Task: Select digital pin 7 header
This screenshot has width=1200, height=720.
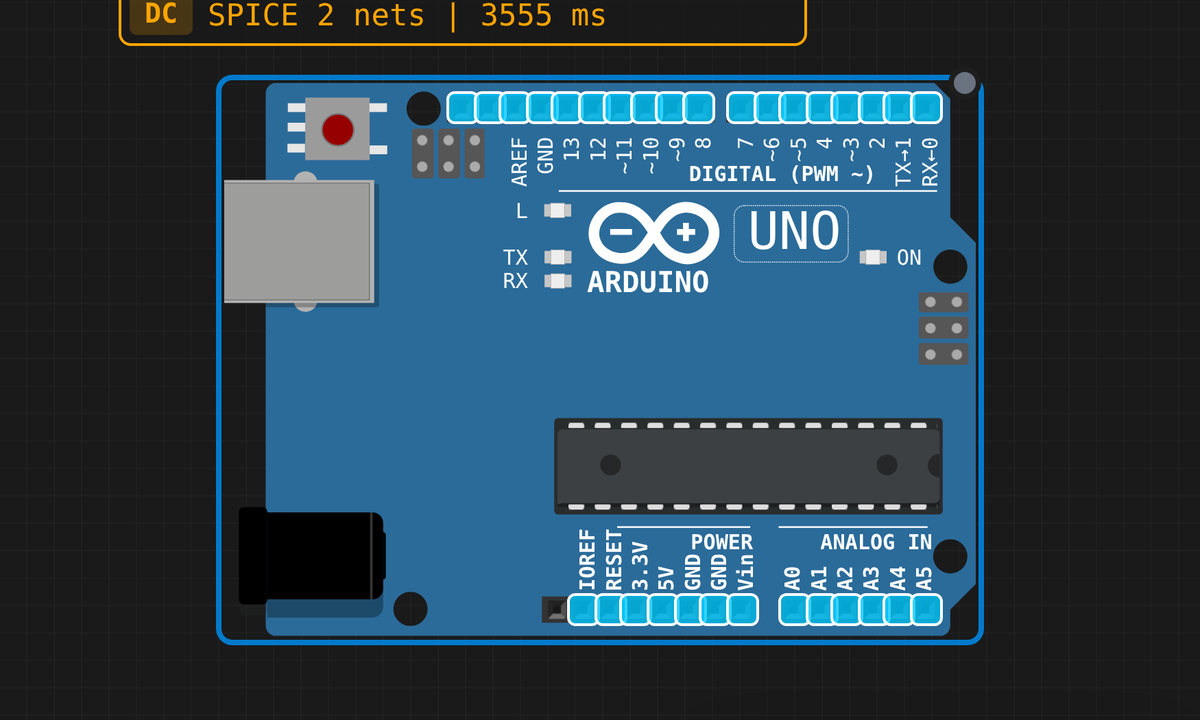Action: click(x=742, y=107)
